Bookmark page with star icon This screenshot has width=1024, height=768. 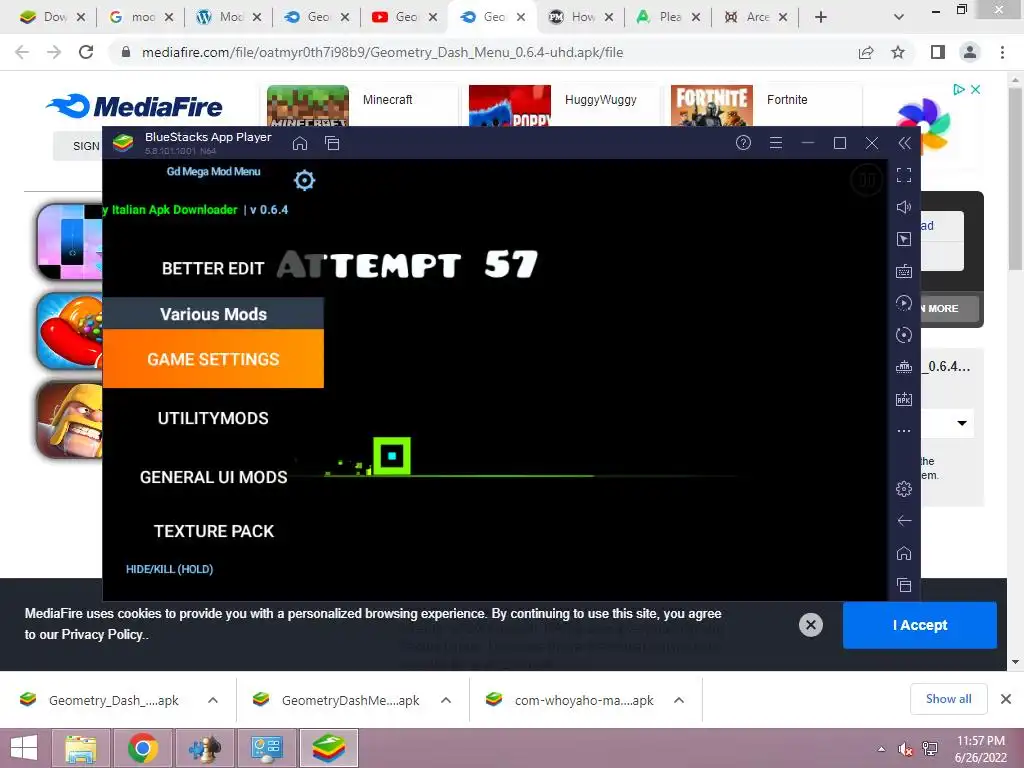pos(899,52)
